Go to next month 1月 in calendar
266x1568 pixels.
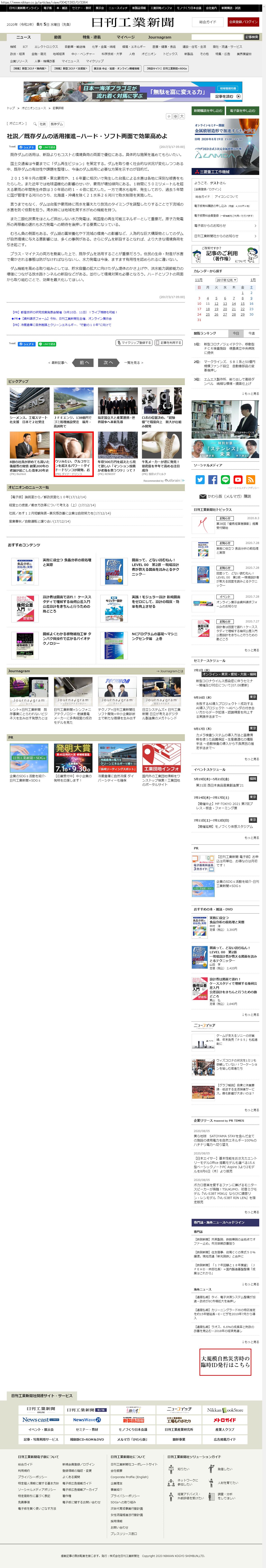tap(253, 280)
